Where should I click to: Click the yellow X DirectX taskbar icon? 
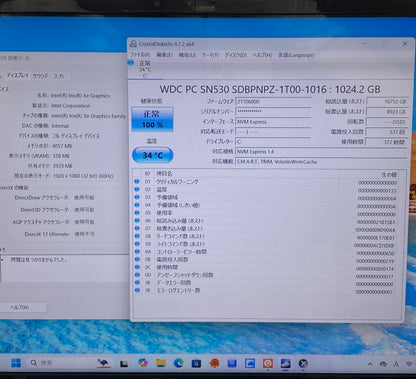303,363
